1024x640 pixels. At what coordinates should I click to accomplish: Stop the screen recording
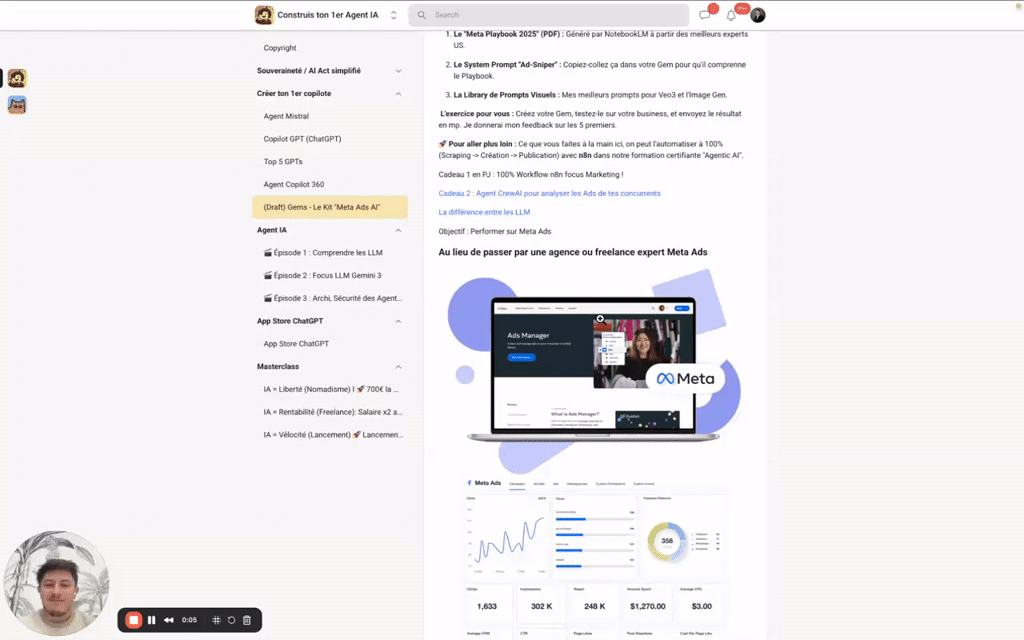(132, 620)
